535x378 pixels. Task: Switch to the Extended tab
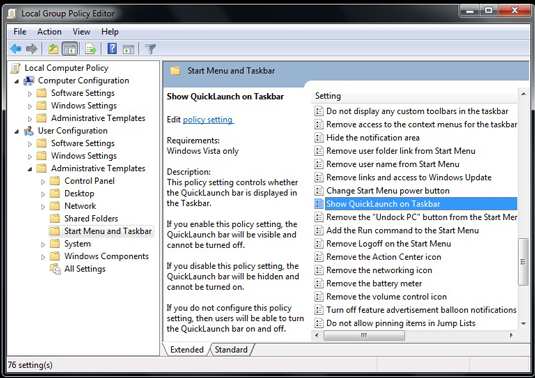[x=187, y=350]
